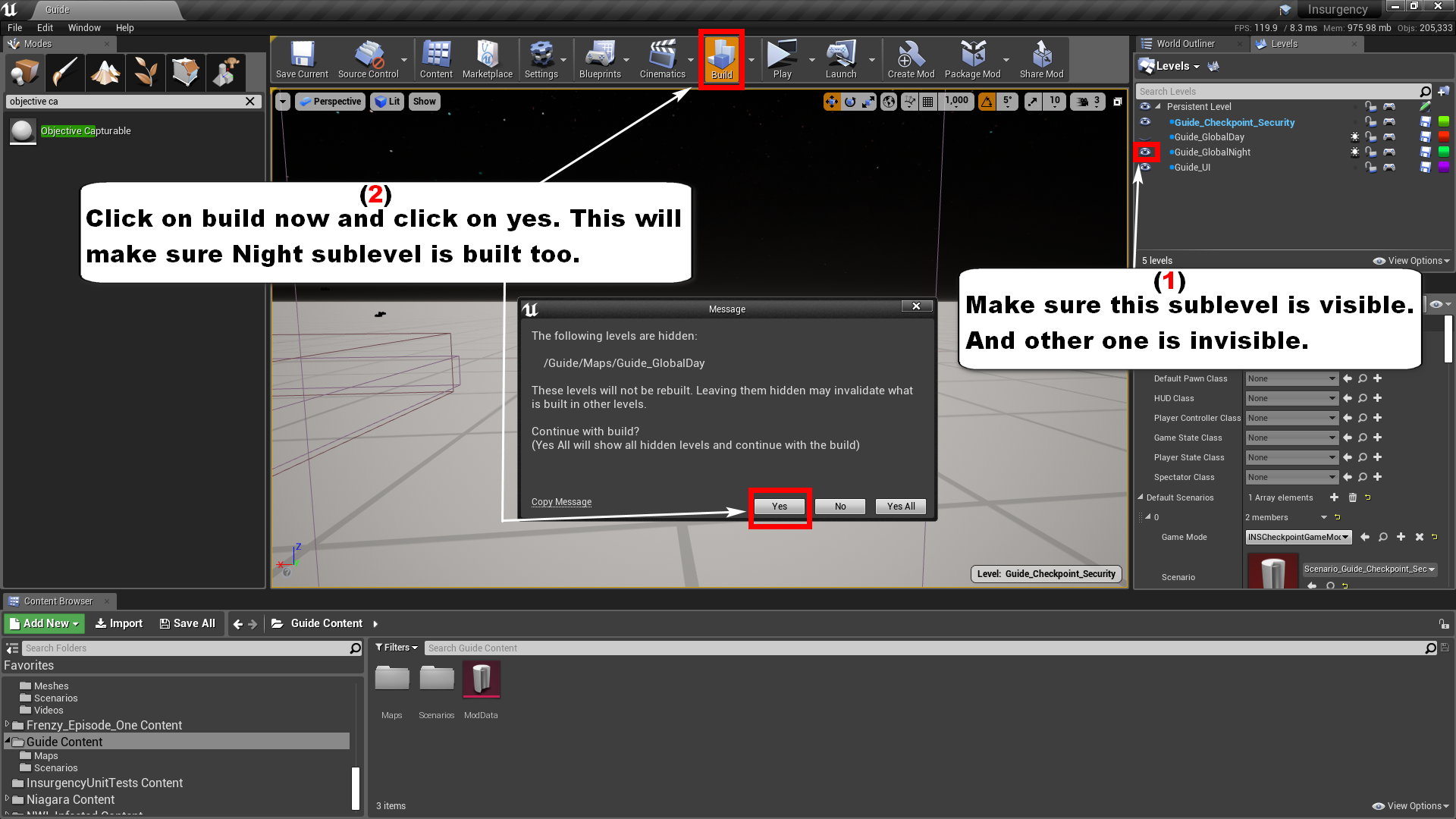Click the Build toolbar icon

pos(722,59)
